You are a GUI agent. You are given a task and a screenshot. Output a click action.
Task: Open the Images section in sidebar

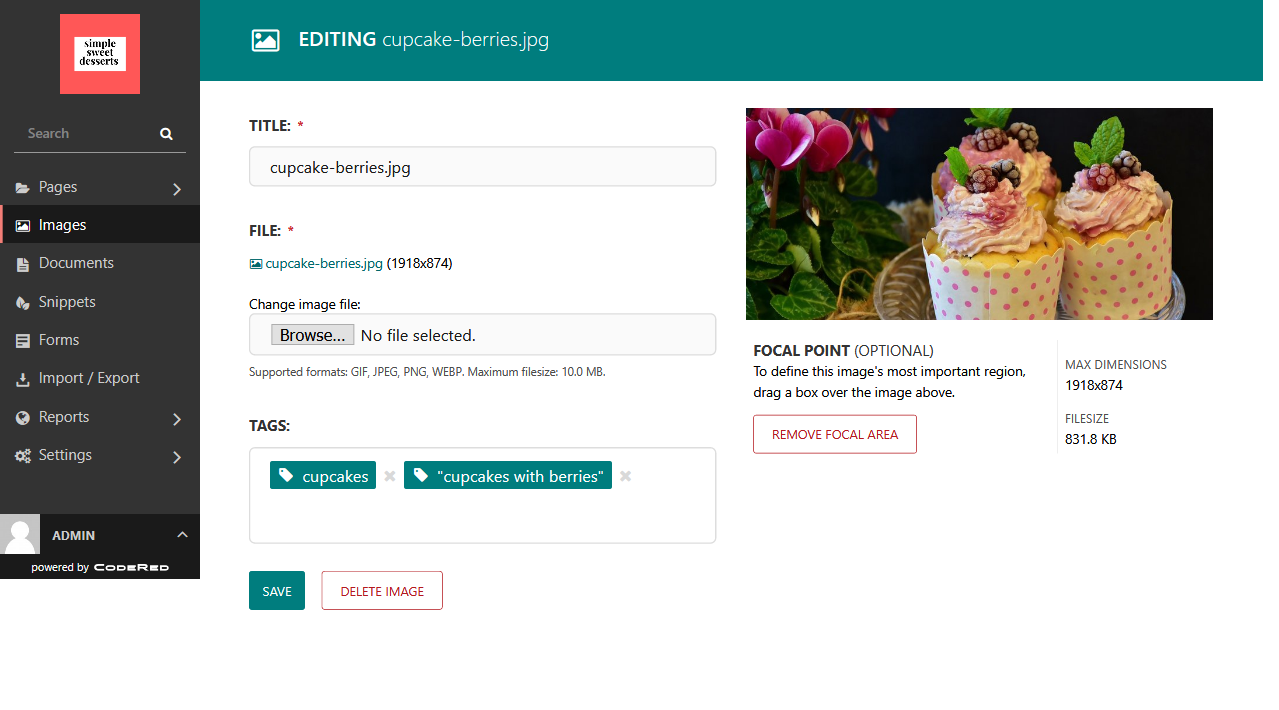(62, 225)
